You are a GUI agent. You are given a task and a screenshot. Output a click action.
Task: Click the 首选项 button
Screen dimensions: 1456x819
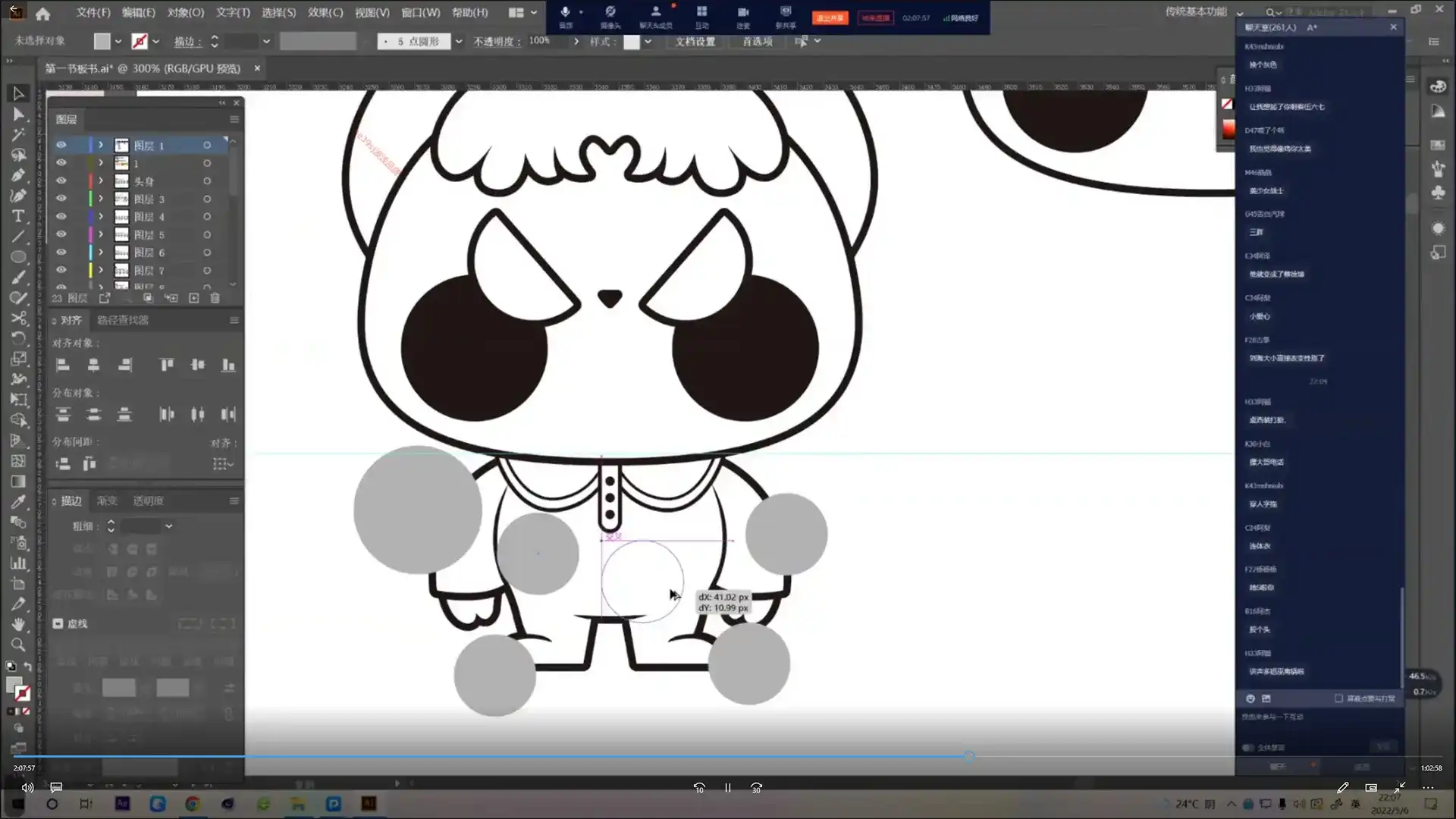coord(757,41)
